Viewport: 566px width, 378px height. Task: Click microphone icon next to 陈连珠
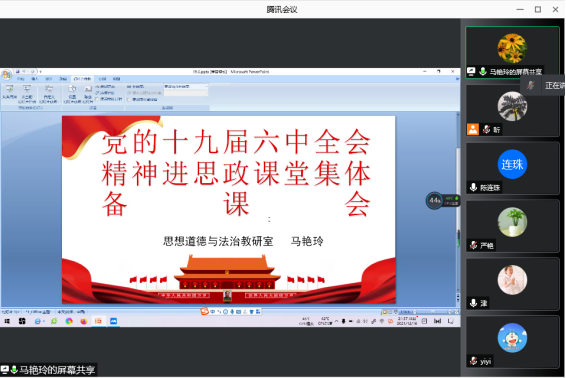coord(473,187)
